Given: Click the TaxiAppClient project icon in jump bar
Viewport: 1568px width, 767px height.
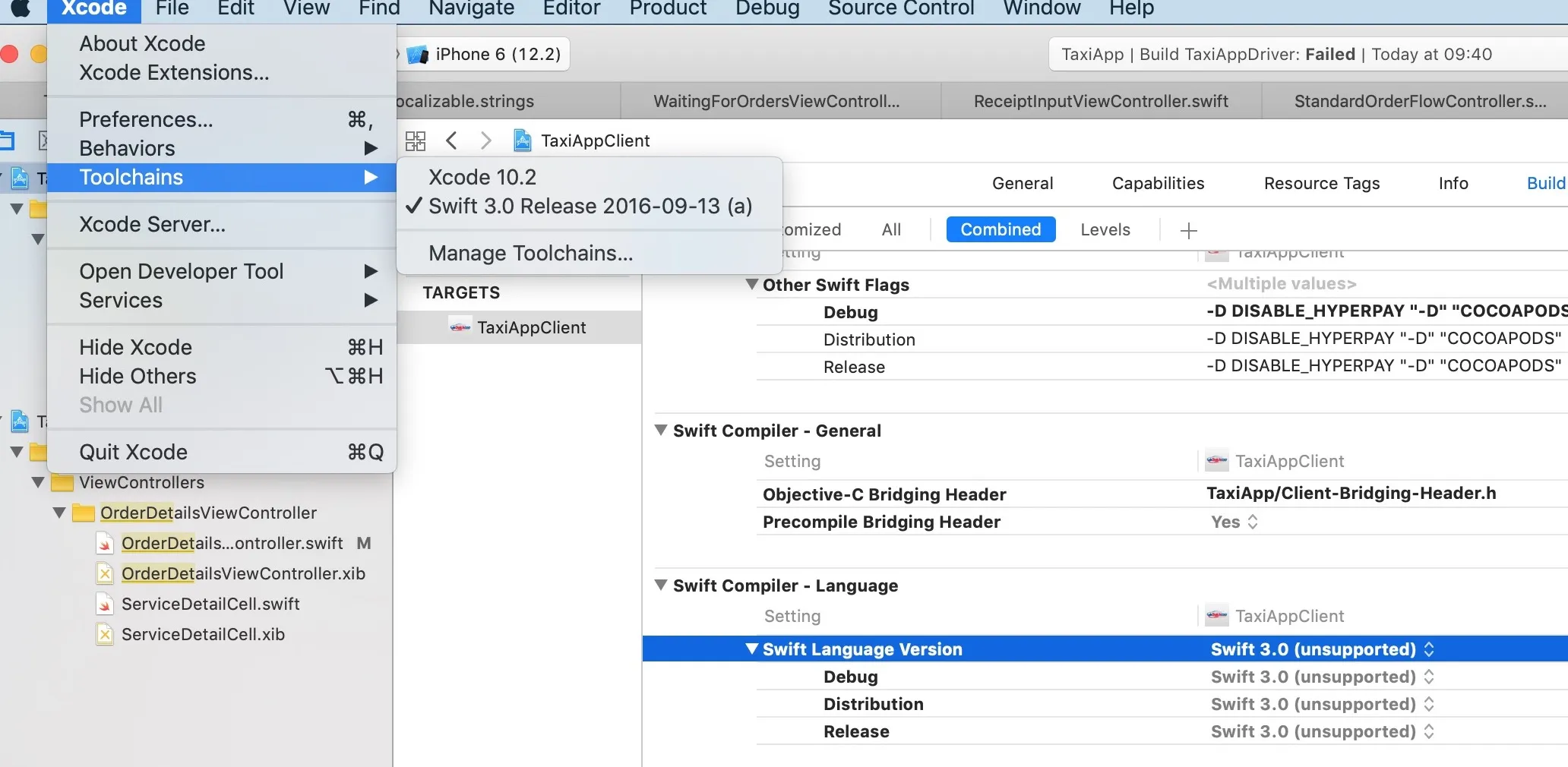Looking at the screenshot, I should coord(523,140).
